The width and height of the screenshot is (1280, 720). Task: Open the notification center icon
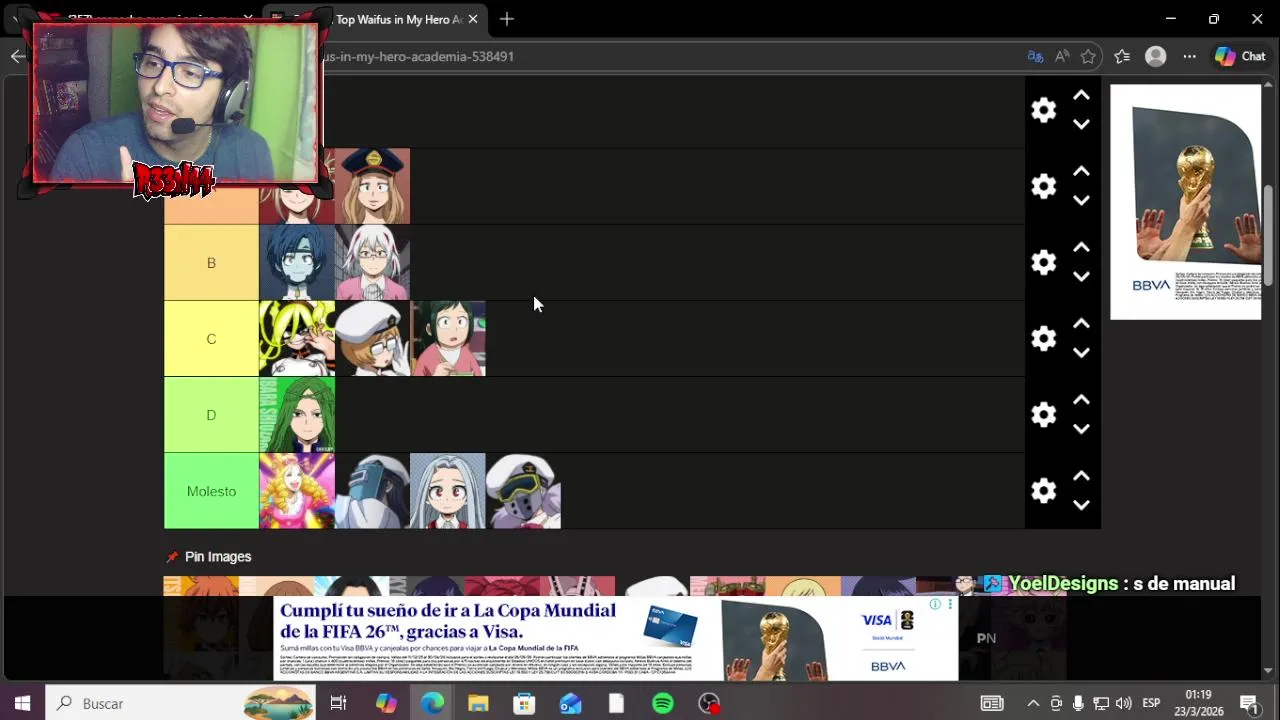point(1248,703)
